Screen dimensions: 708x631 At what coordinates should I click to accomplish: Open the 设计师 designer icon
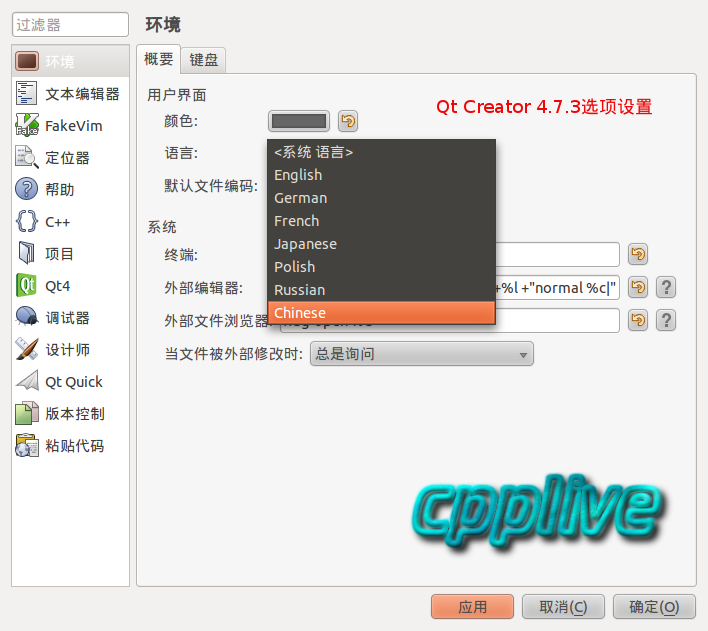(x=27, y=349)
